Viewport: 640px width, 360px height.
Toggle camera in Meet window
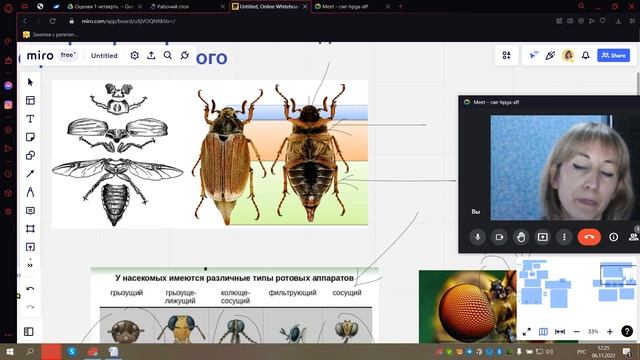point(499,237)
